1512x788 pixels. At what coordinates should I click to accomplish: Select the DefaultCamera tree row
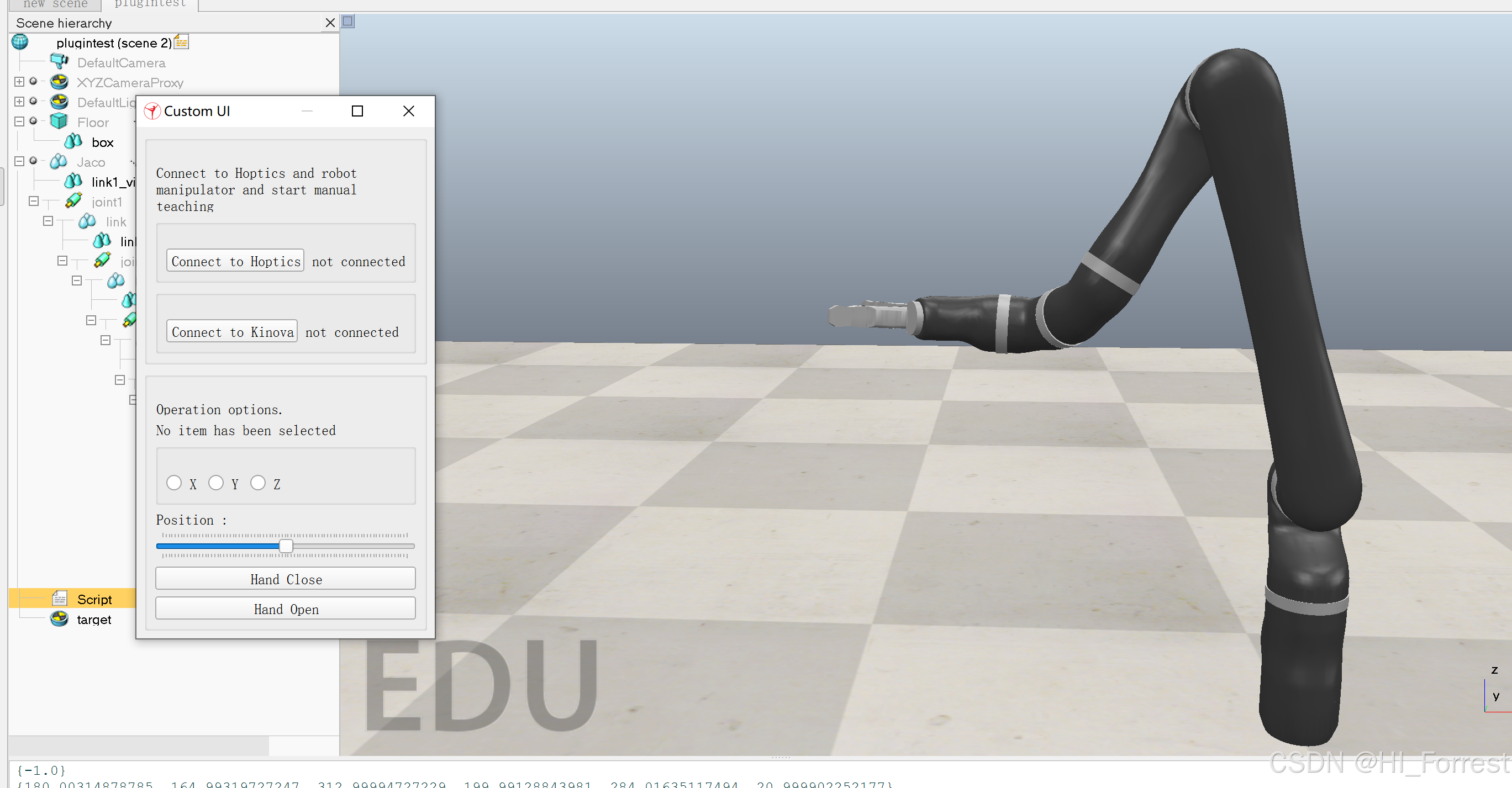[x=122, y=62]
